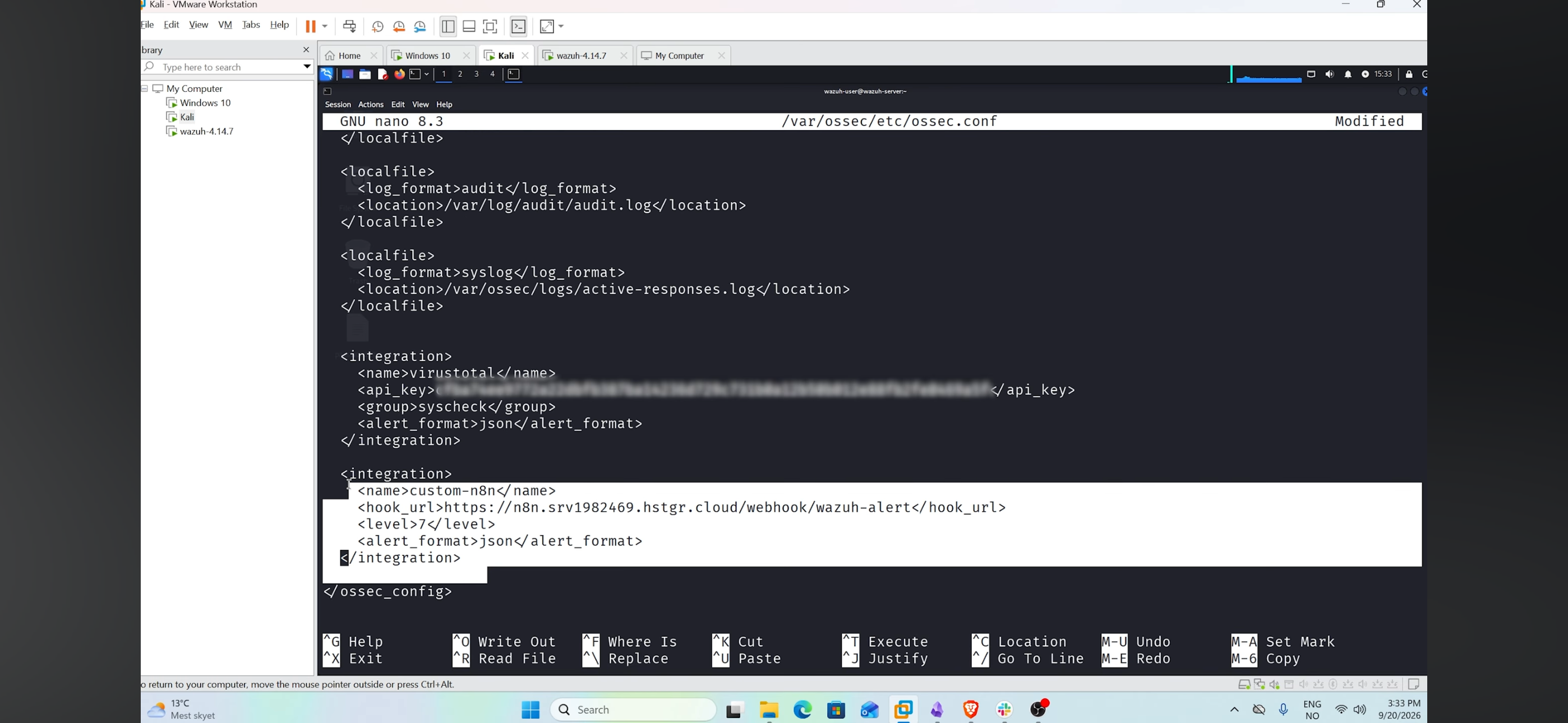Toggle the thumbnail bar view
This screenshot has width=1568, height=723.
point(469,26)
